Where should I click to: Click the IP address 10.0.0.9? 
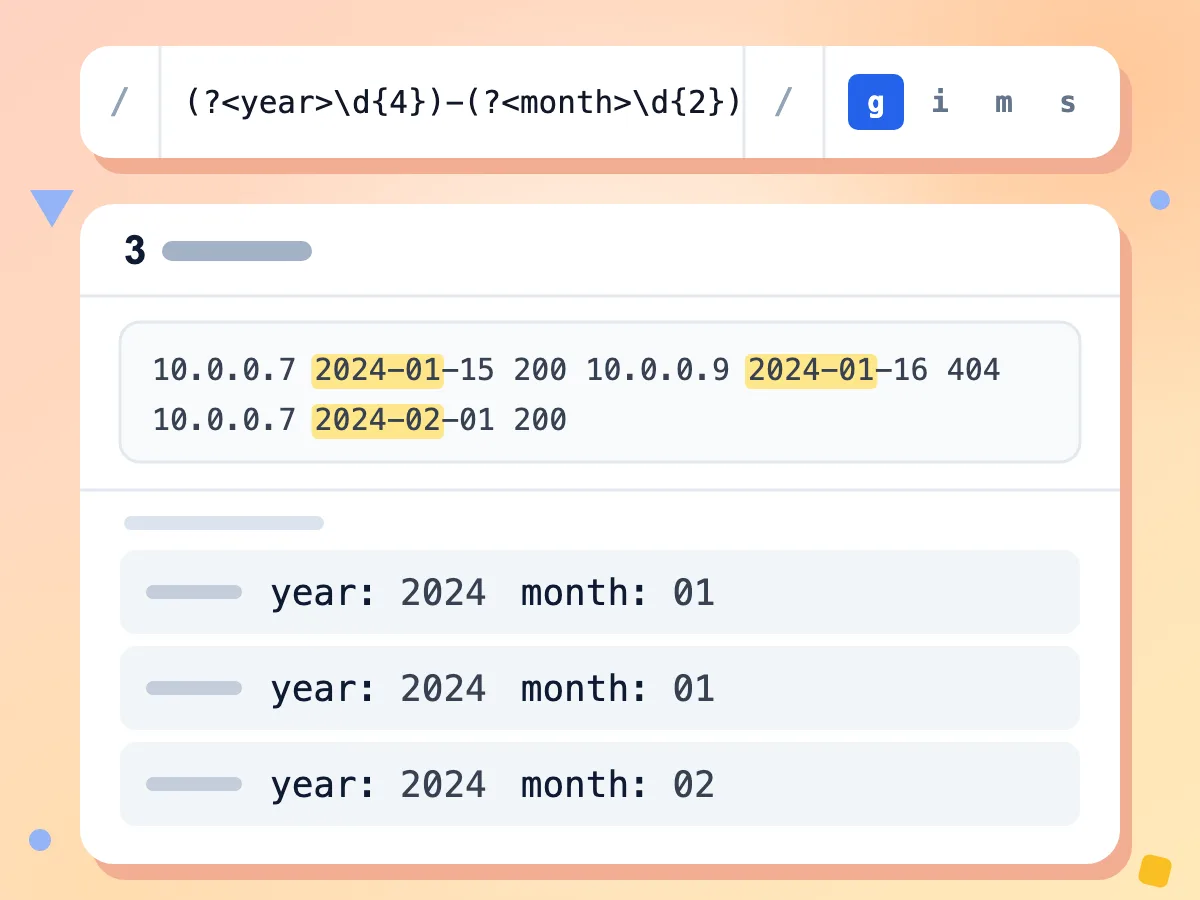(x=658, y=370)
